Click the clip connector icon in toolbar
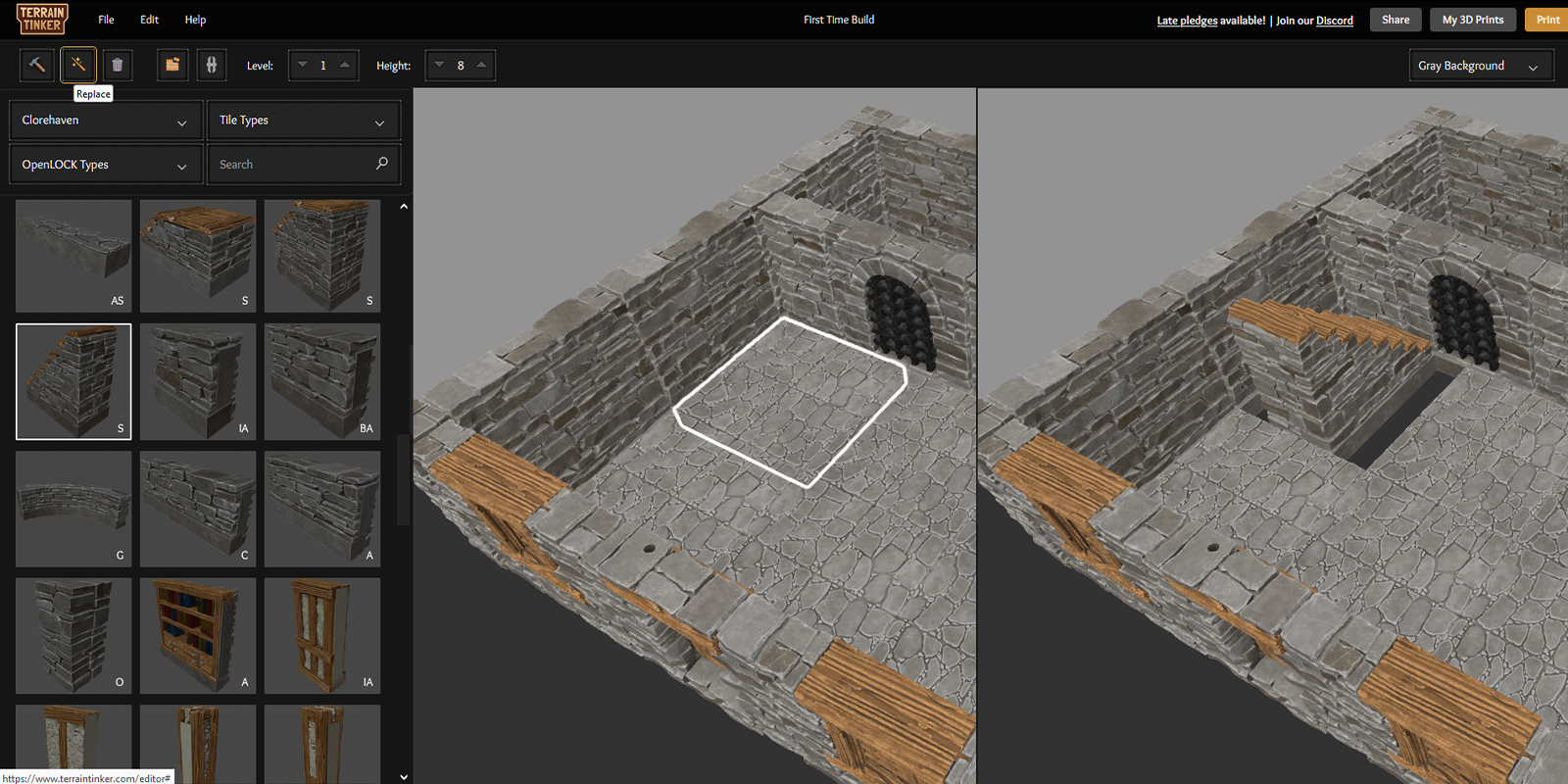The image size is (1568, 784). [x=212, y=66]
